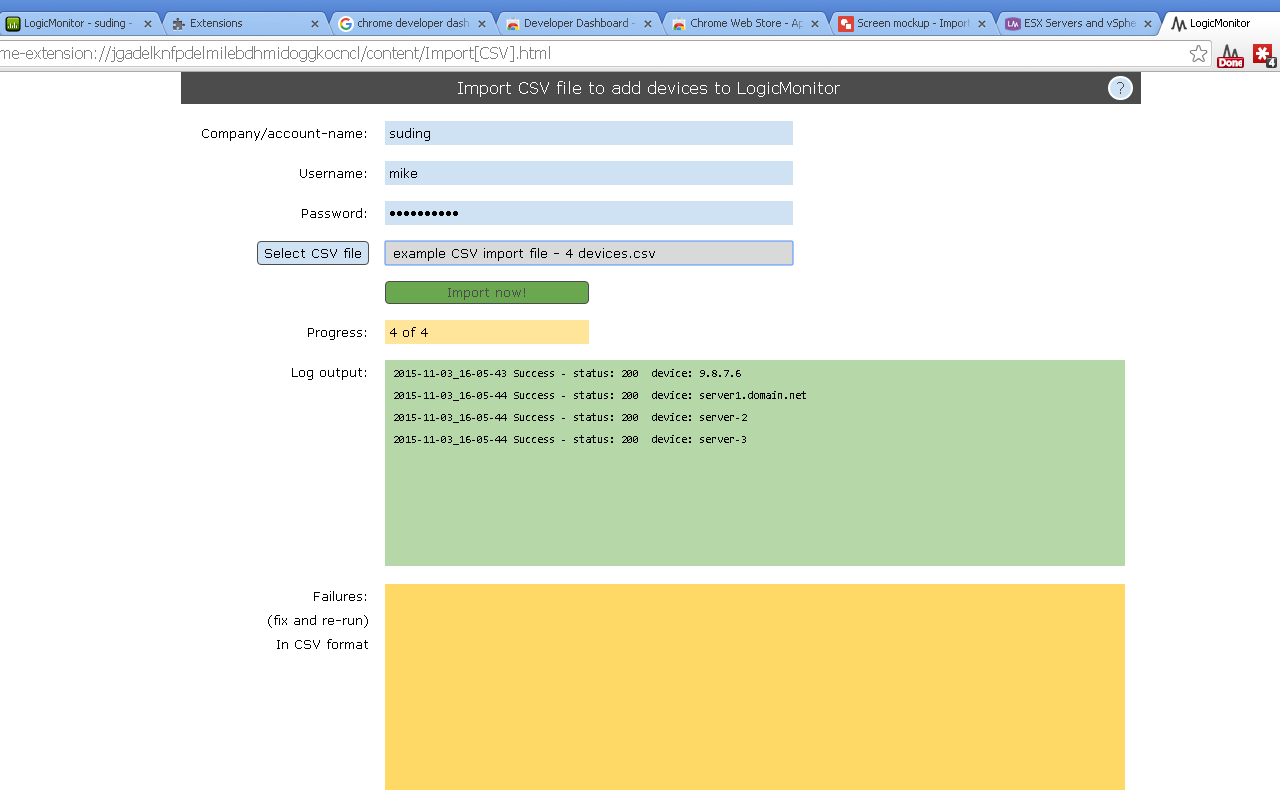Click the 4 of 4 progress bar
Screen dimensions: 1280x800
point(486,331)
